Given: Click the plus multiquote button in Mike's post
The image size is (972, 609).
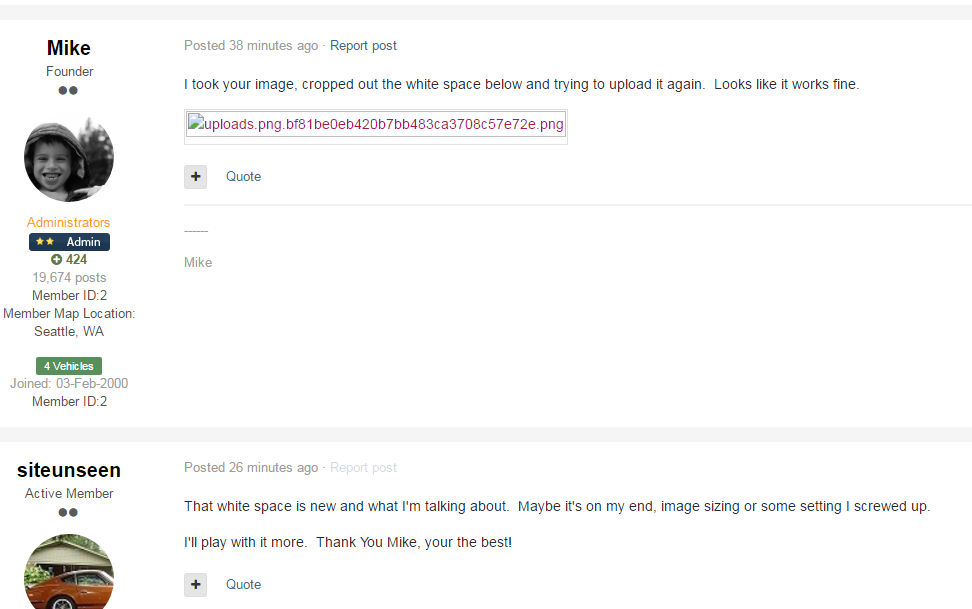Looking at the screenshot, I should click(x=195, y=177).
